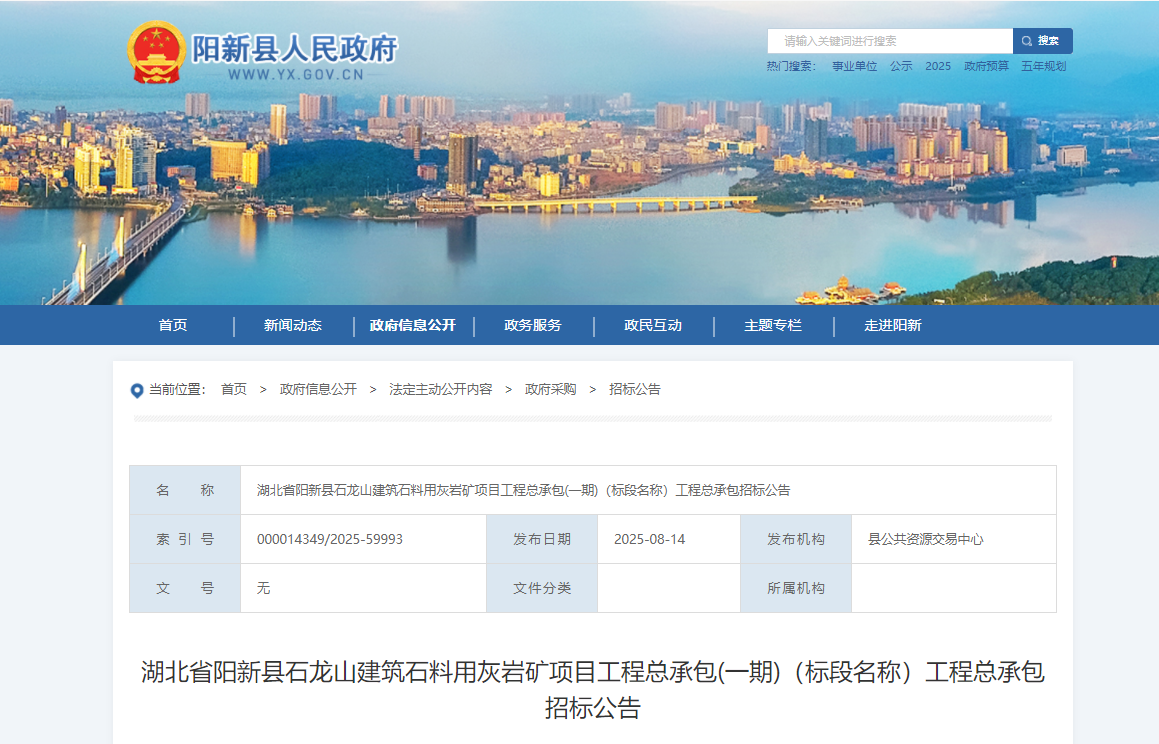Go to 首页 in the breadcrumb
This screenshot has width=1159, height=744.
[x=234, y=389]
